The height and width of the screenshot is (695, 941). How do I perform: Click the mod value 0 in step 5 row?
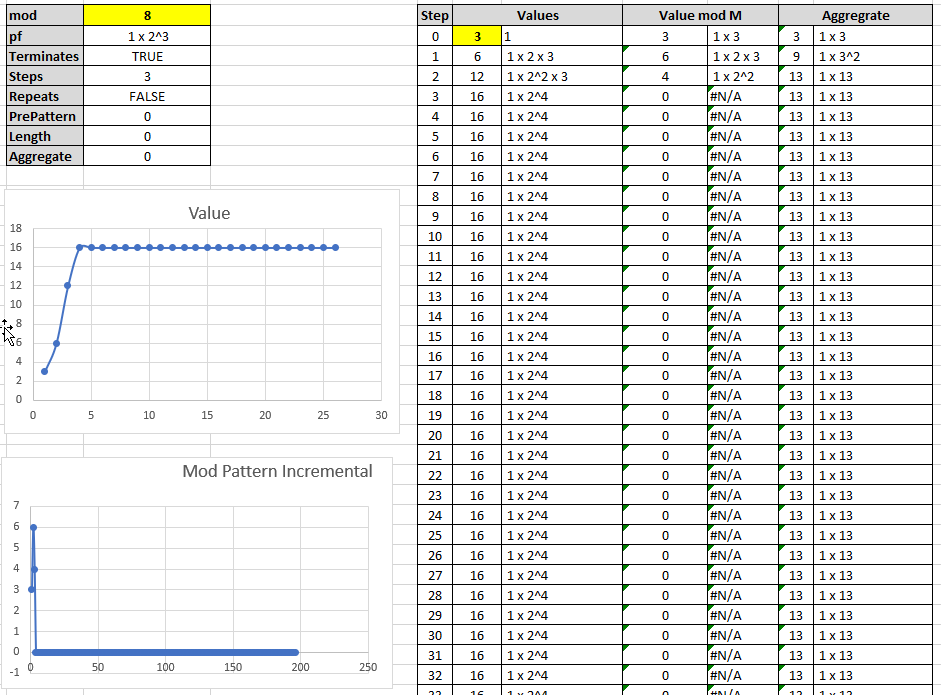(x=665, y=136)
